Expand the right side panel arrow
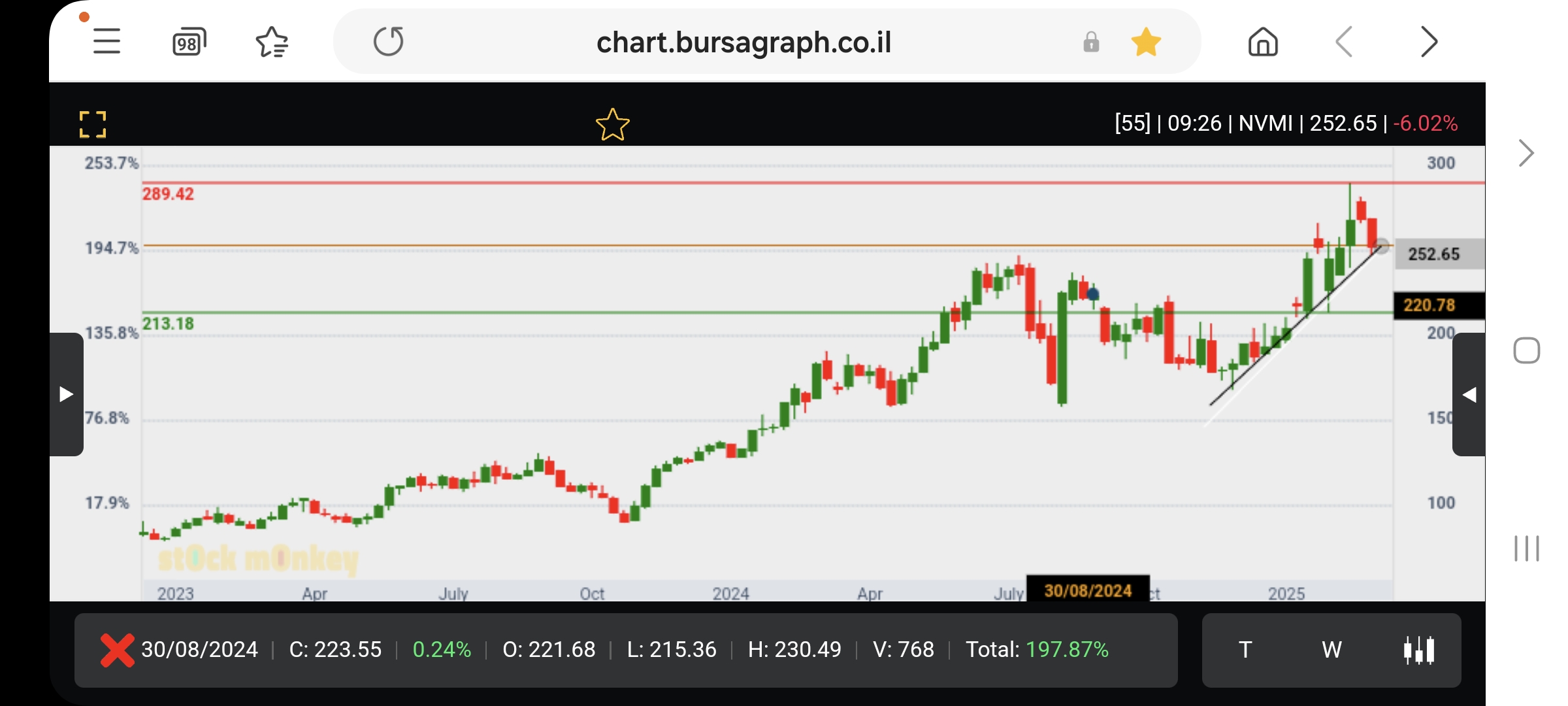The image size is (1568, 706). tap(1469, 394)
